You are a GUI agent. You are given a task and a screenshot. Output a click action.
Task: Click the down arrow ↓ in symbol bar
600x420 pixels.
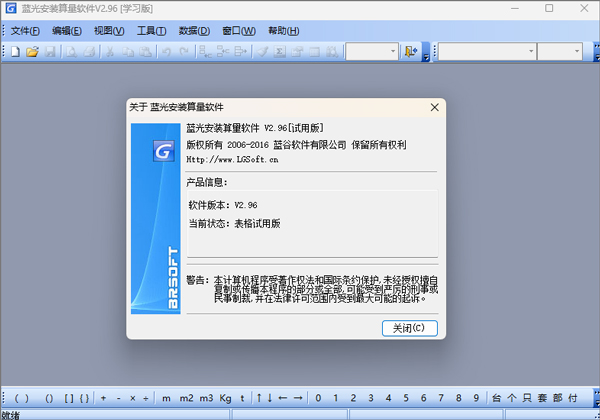(270, 398)
